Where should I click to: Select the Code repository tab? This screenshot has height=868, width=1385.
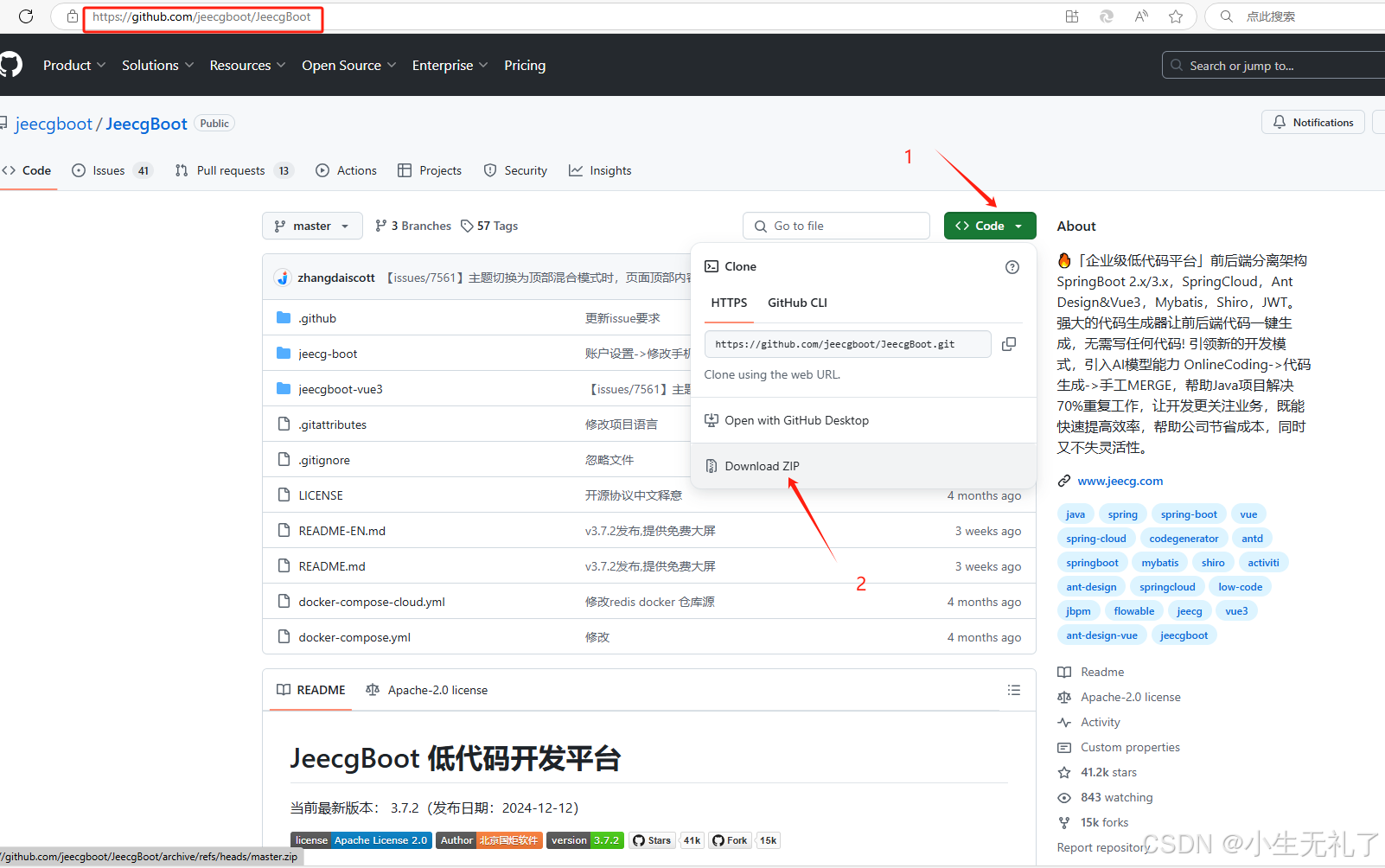27,170
